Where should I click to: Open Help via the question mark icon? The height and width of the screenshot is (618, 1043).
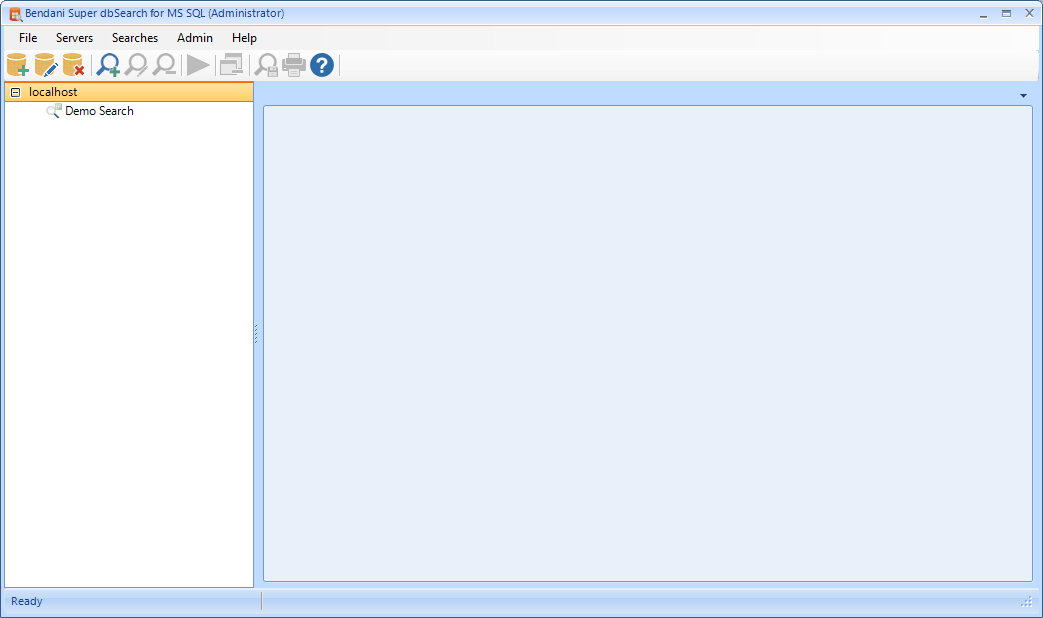[321, 66]
